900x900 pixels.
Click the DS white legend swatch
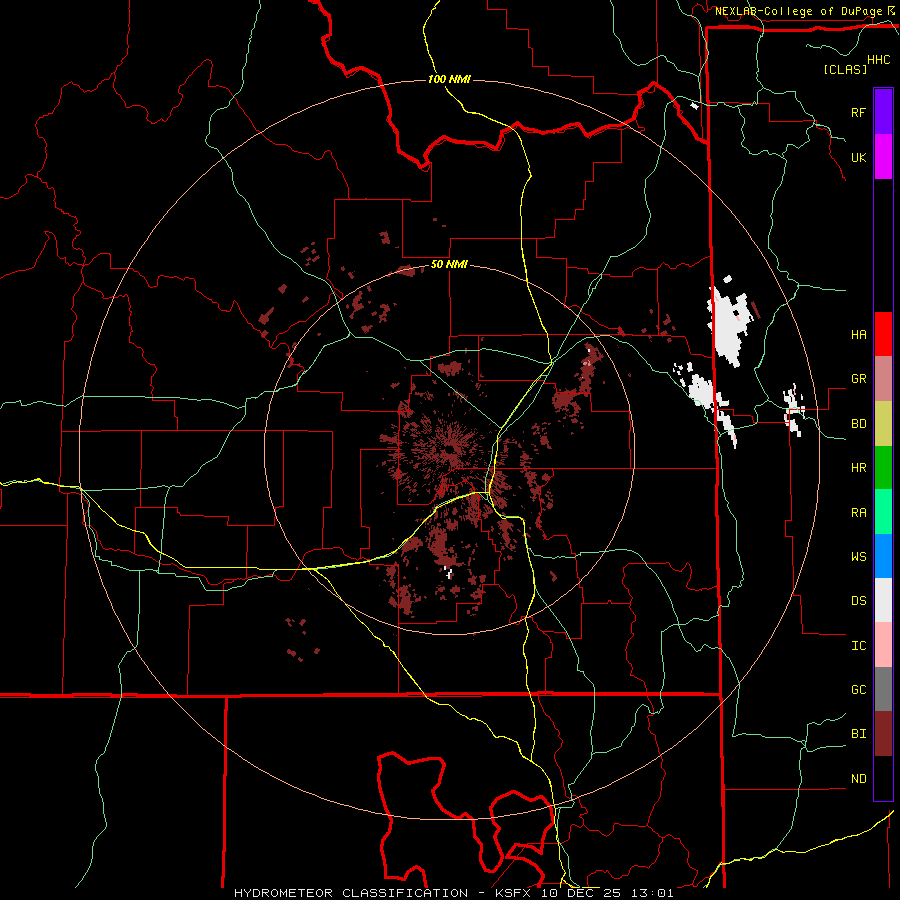[x=883, y=600]
